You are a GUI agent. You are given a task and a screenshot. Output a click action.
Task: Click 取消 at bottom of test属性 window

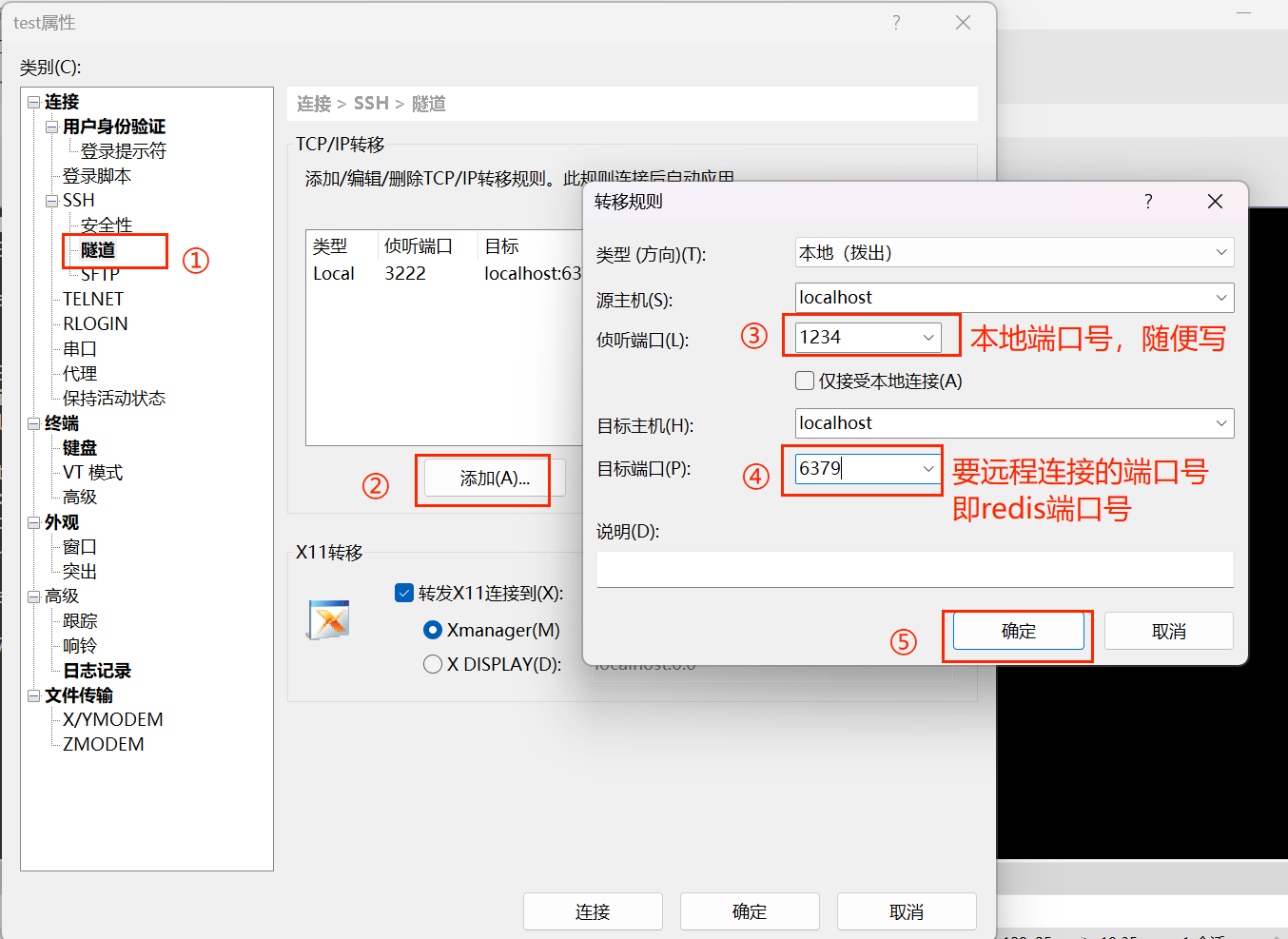(x=907, y=911)
